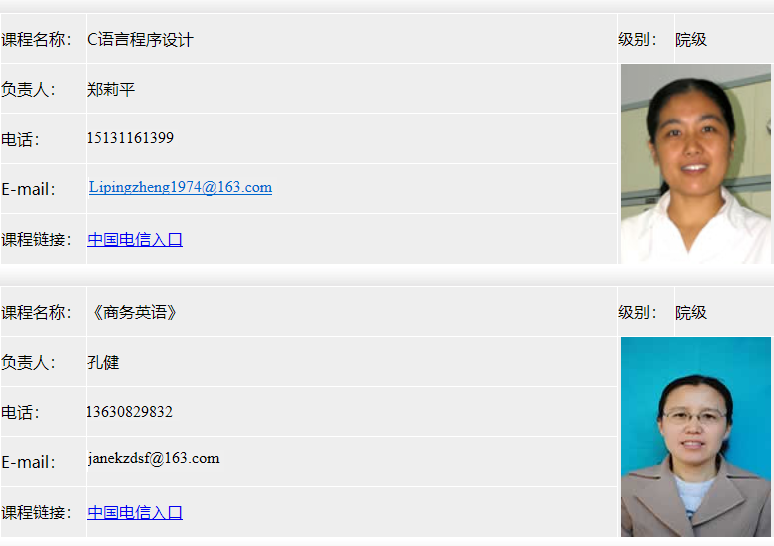Click the 级别 label in first course
Screen dimensions: 774x546
(637, 39)
